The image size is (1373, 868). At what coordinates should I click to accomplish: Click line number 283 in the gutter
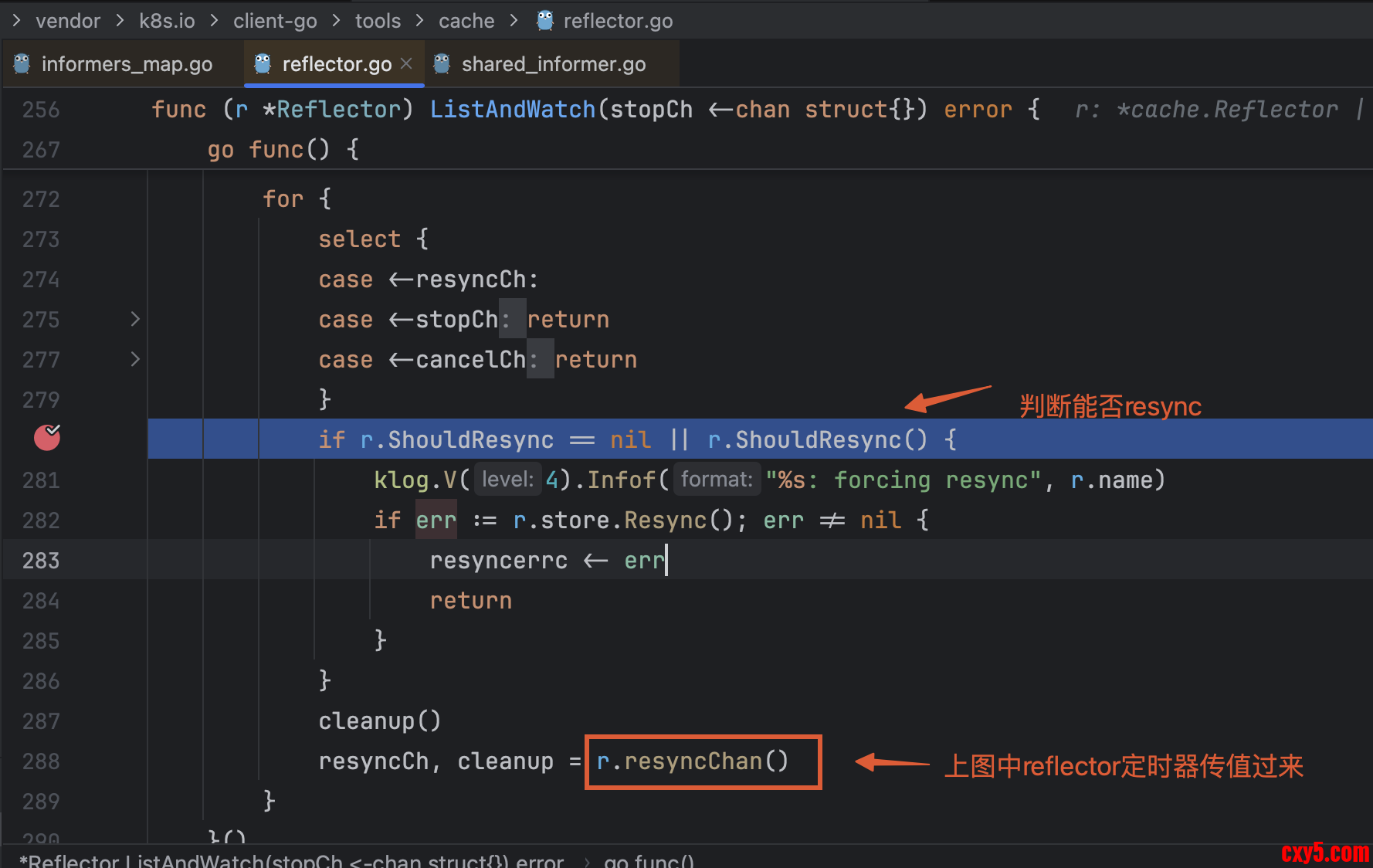pos(41,561)
